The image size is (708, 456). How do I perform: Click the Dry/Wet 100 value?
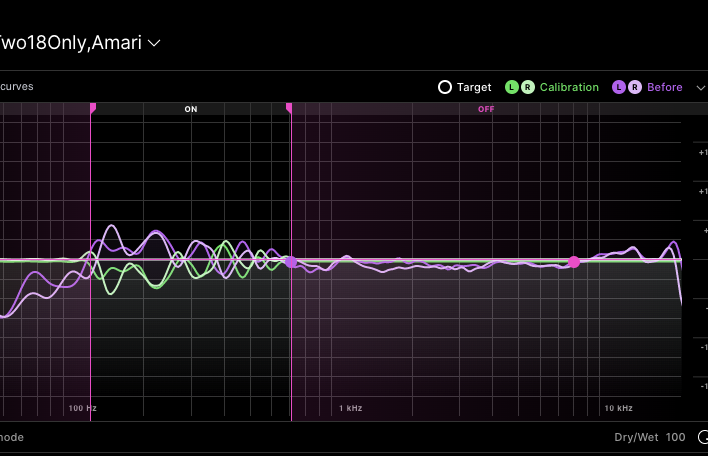(x=675, y=437)
